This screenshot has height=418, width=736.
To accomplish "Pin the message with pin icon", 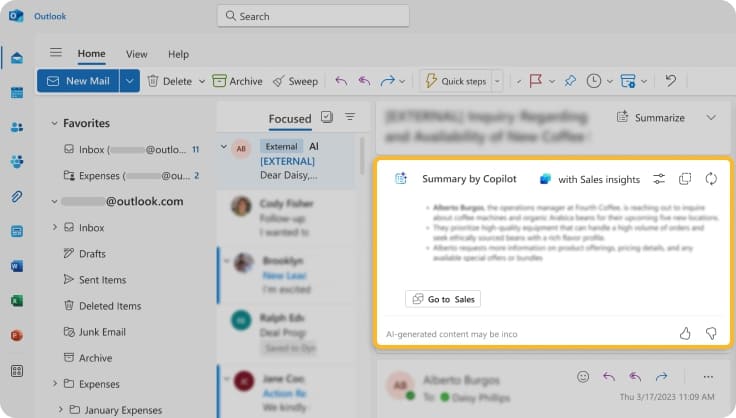I will coord(570,81).
